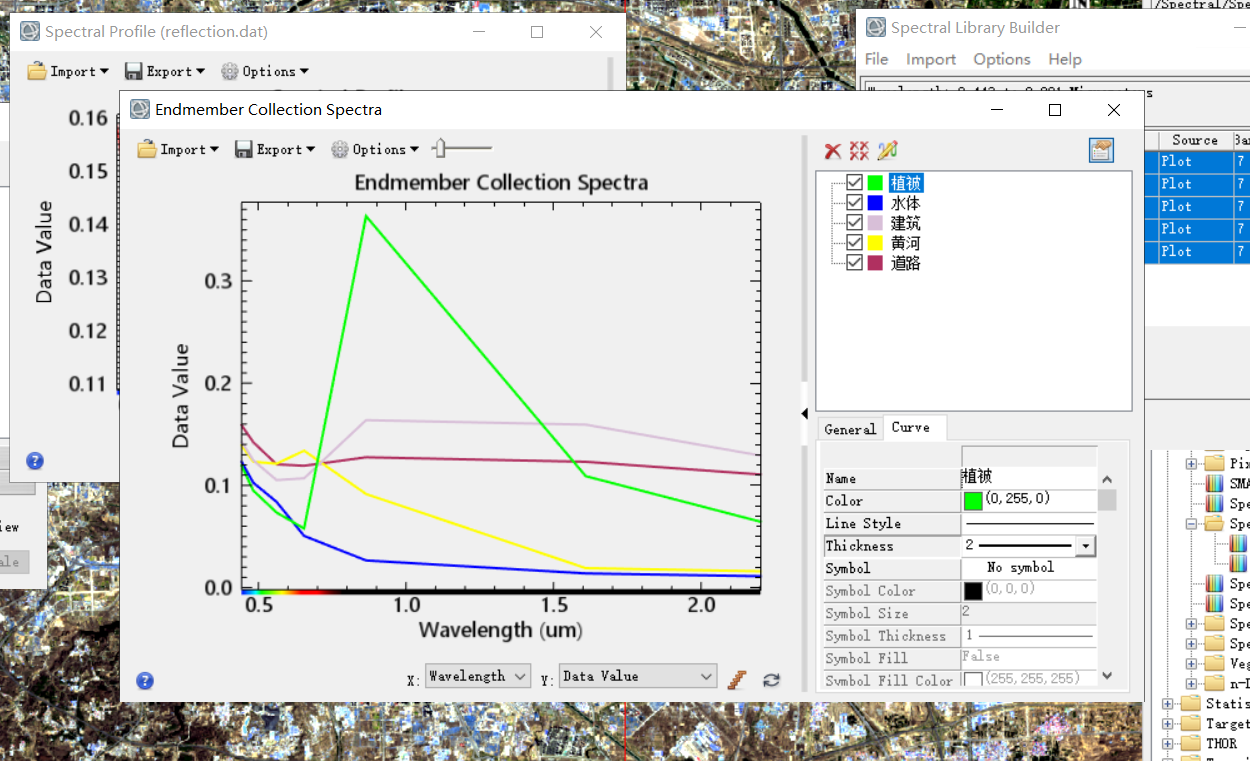This screenshot has height=761, width=1250.
Task: Switch to the Curve tab
Action: point(913,428)
